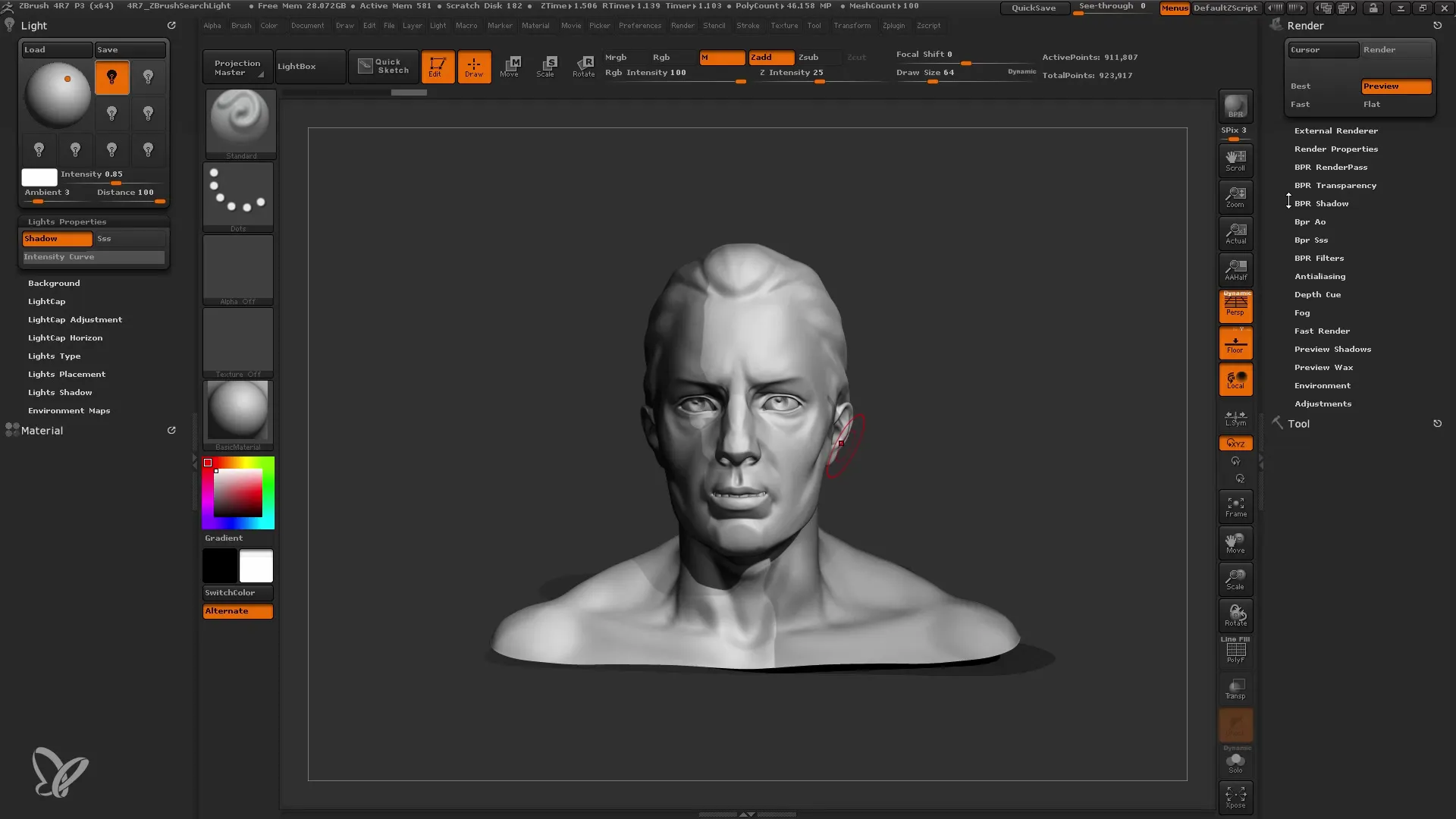Expand the Environment render settings
Screen dimensions: 1456x819
(x=1322, y=385)
